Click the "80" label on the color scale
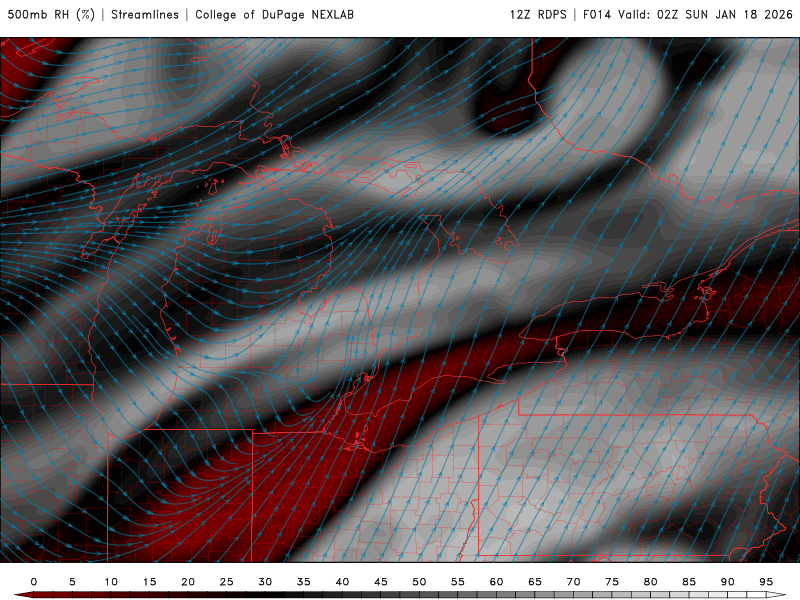Viewport: 800px width, 600px height. click(x=651, y=582)
